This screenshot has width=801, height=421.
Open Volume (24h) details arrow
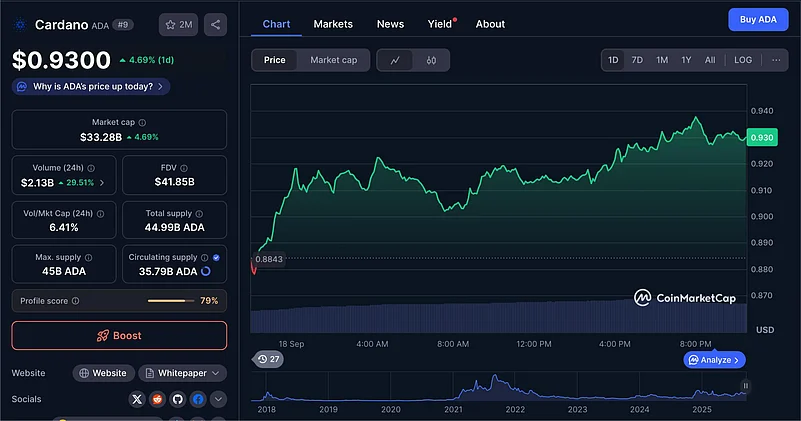[102, 182]
